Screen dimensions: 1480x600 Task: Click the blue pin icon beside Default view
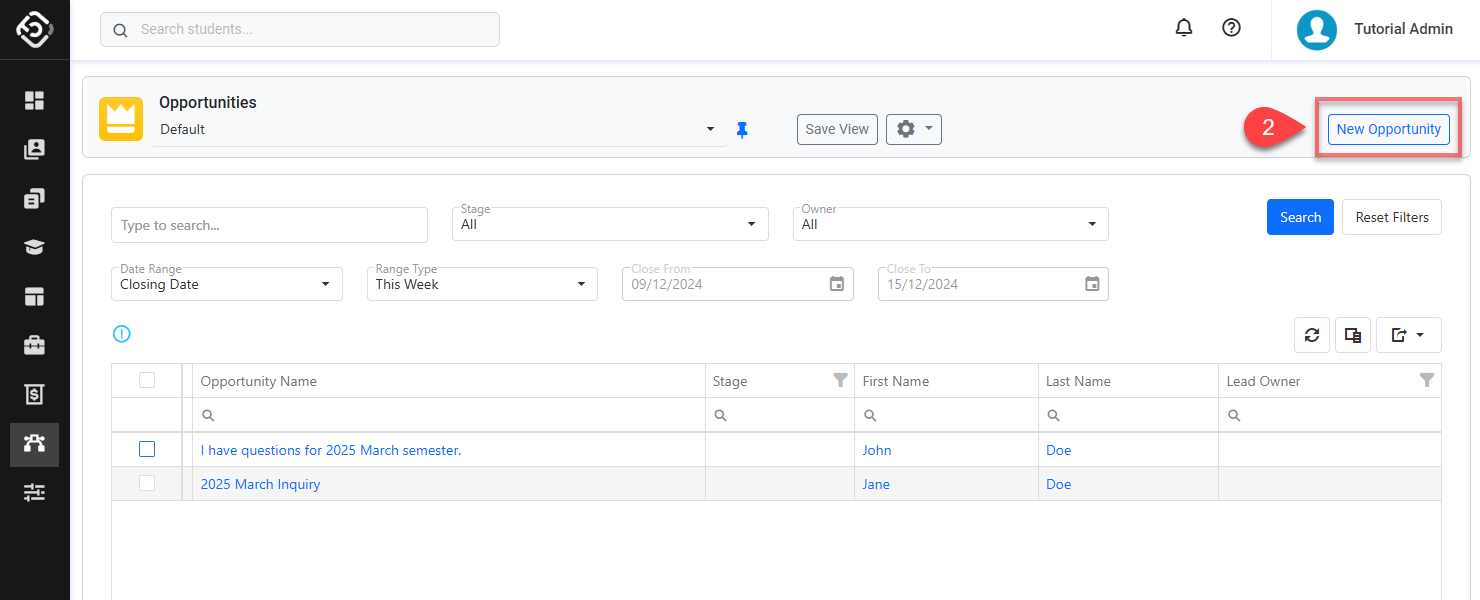[742, 130]
